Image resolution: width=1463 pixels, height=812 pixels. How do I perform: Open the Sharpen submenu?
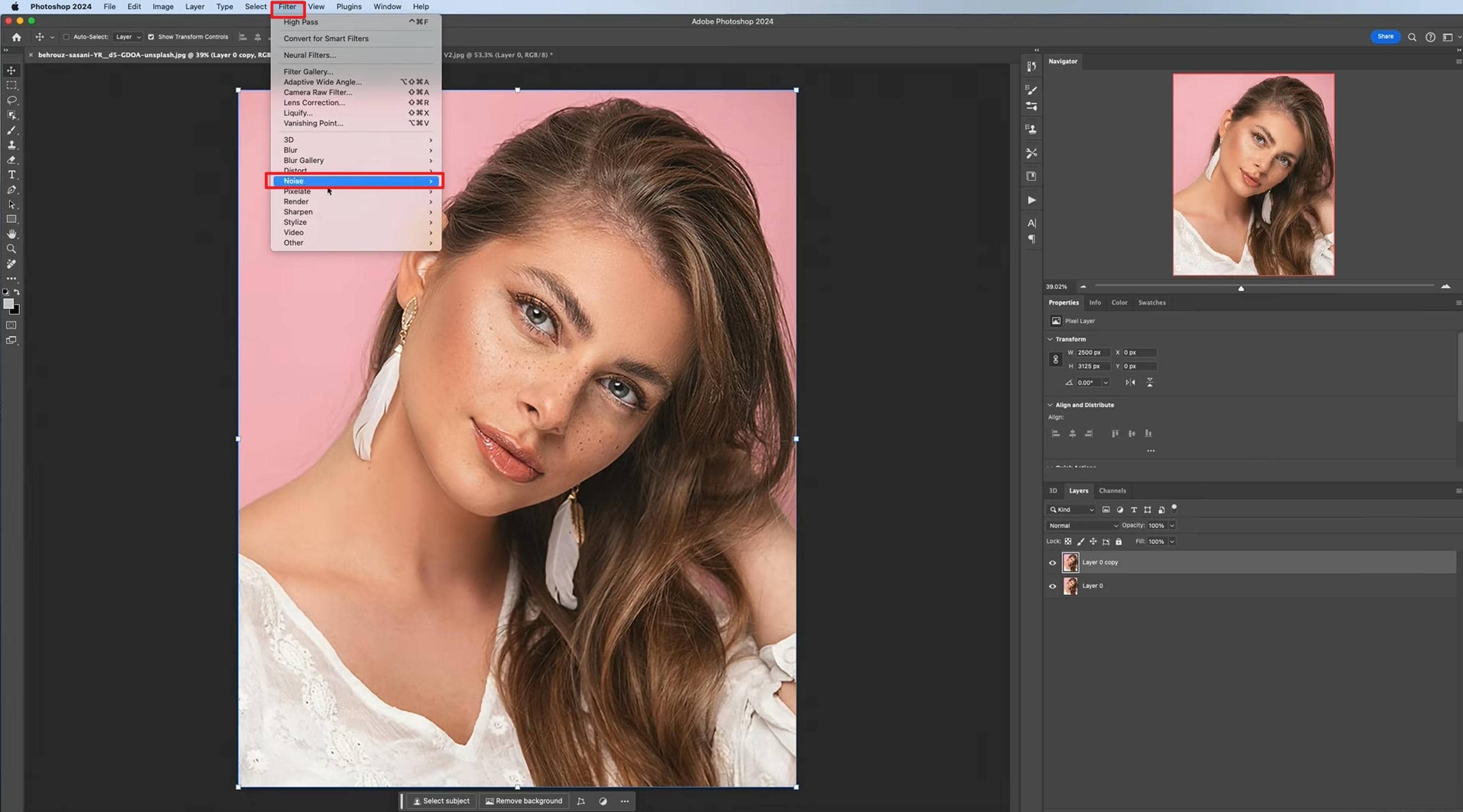355,212
